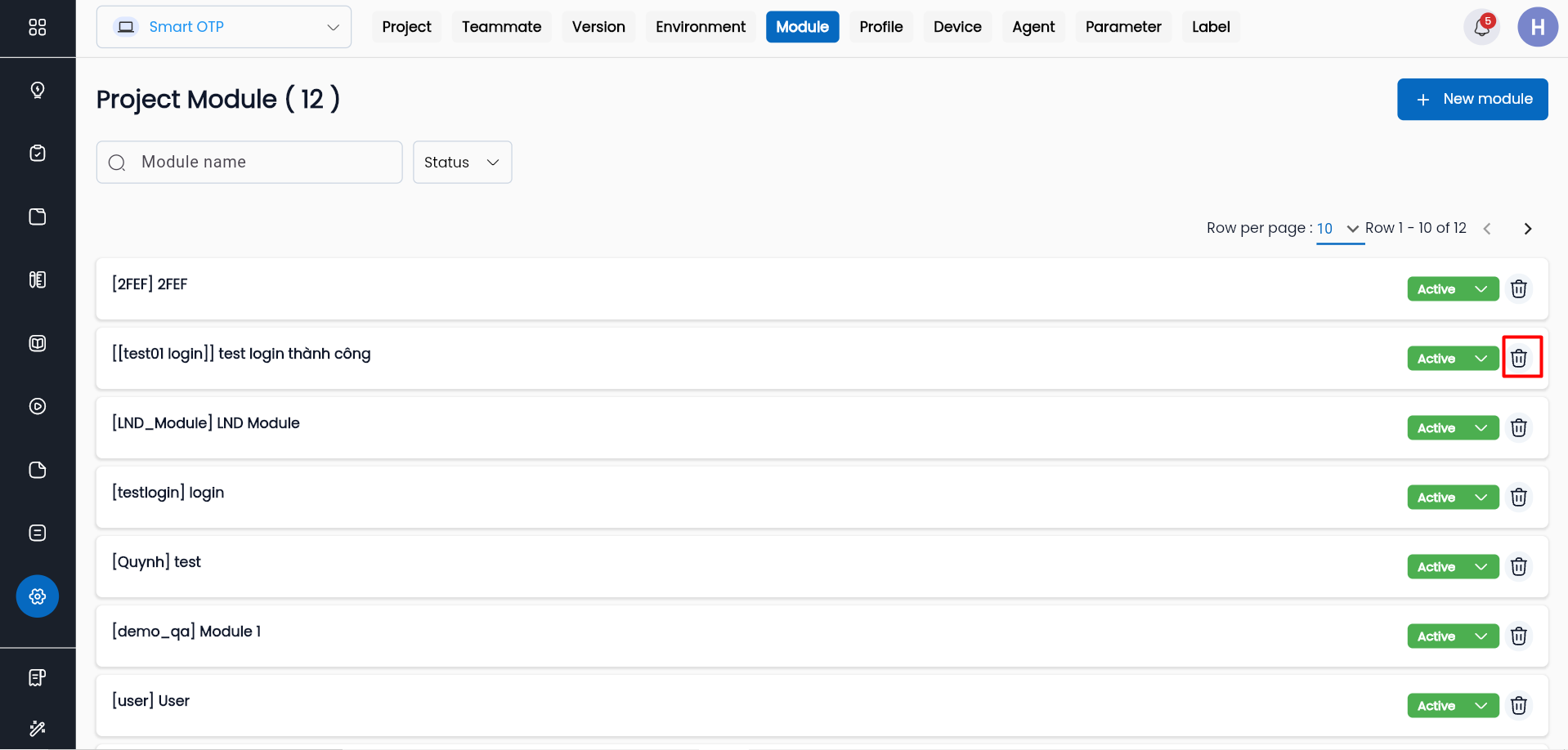This screenshot has width=1568, height=750.
Task: Change rows per page value
Action: (1337, 229)
